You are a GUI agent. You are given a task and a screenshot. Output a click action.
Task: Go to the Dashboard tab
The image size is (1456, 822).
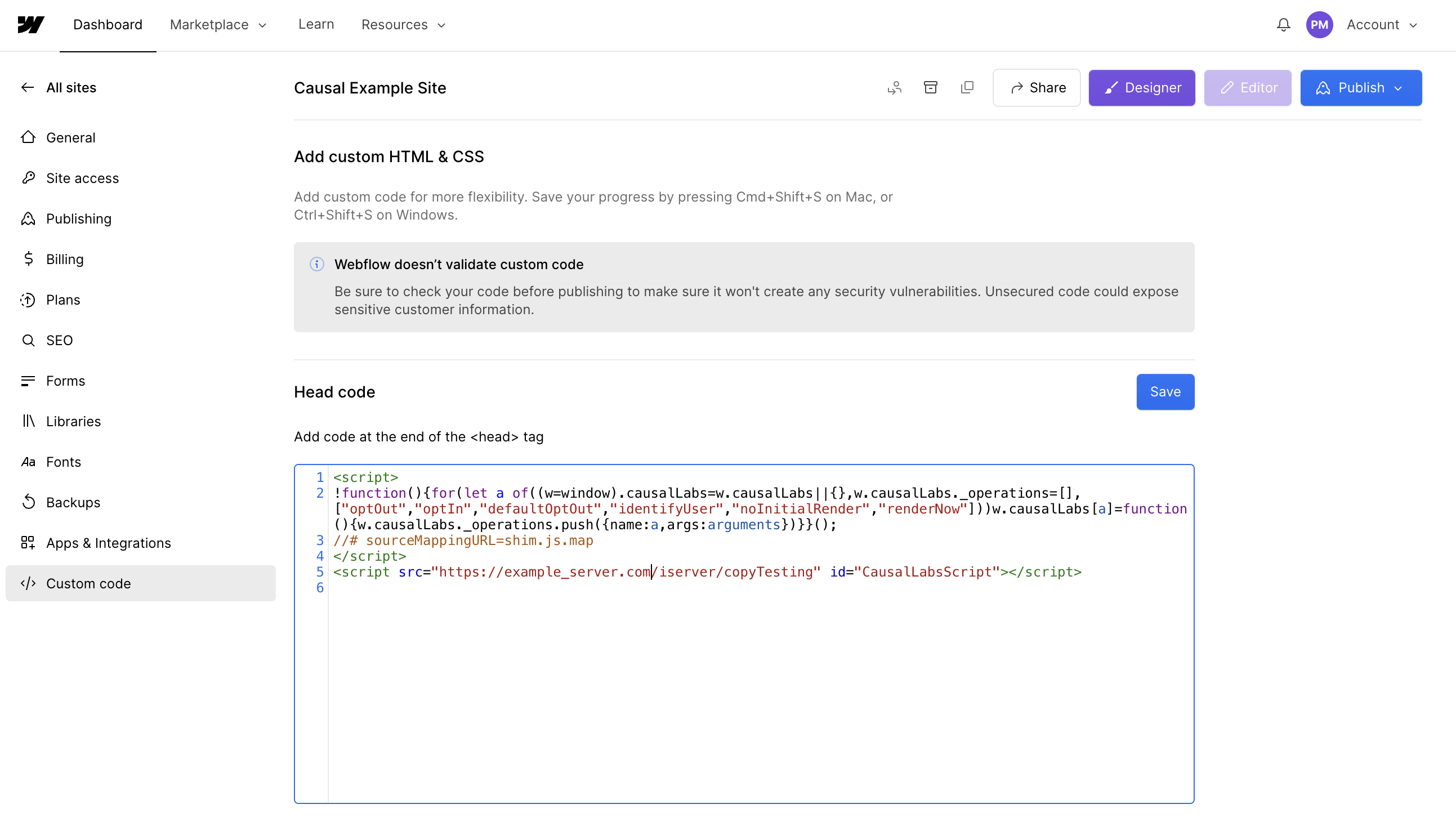tap(108, 25)
